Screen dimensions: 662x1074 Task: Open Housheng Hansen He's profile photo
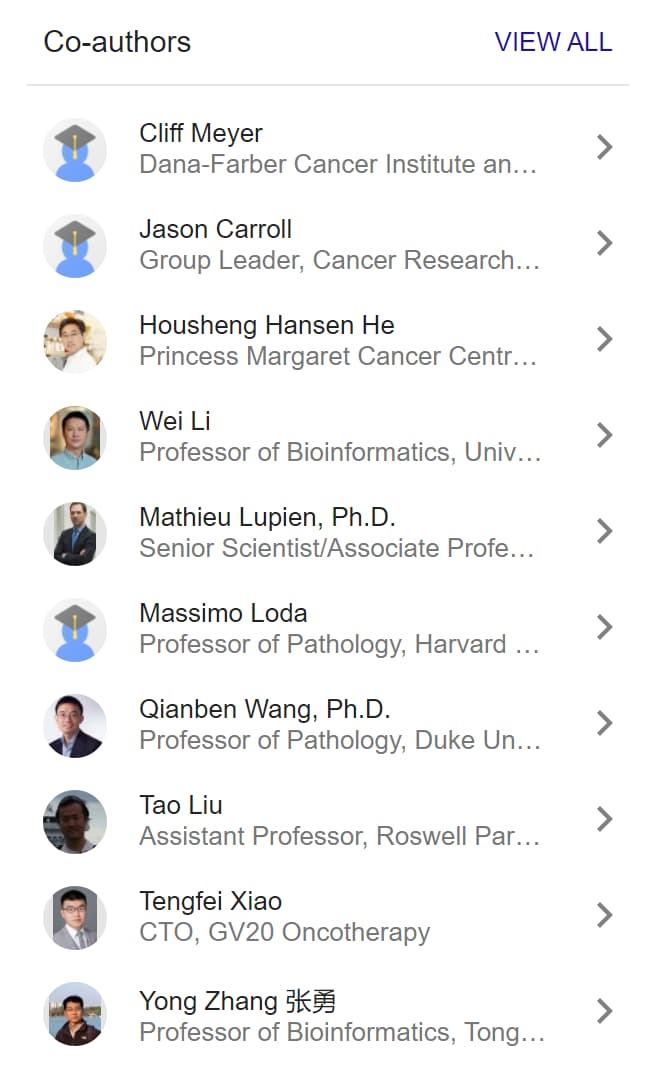pyautogui.click(x=75, y=340)
